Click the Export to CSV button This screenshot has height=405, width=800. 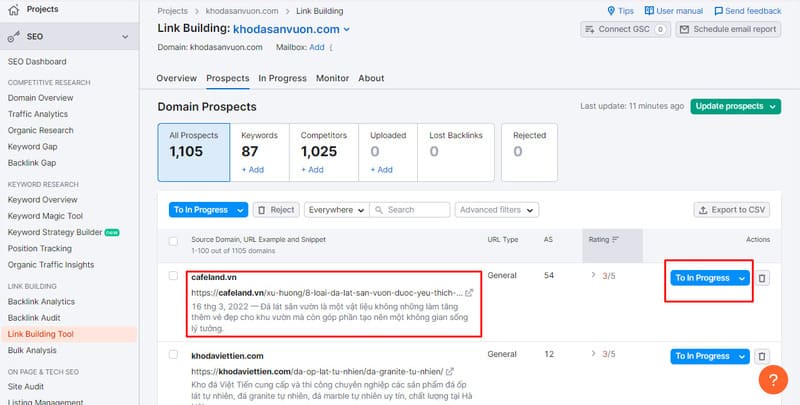[x=732, y=210]
